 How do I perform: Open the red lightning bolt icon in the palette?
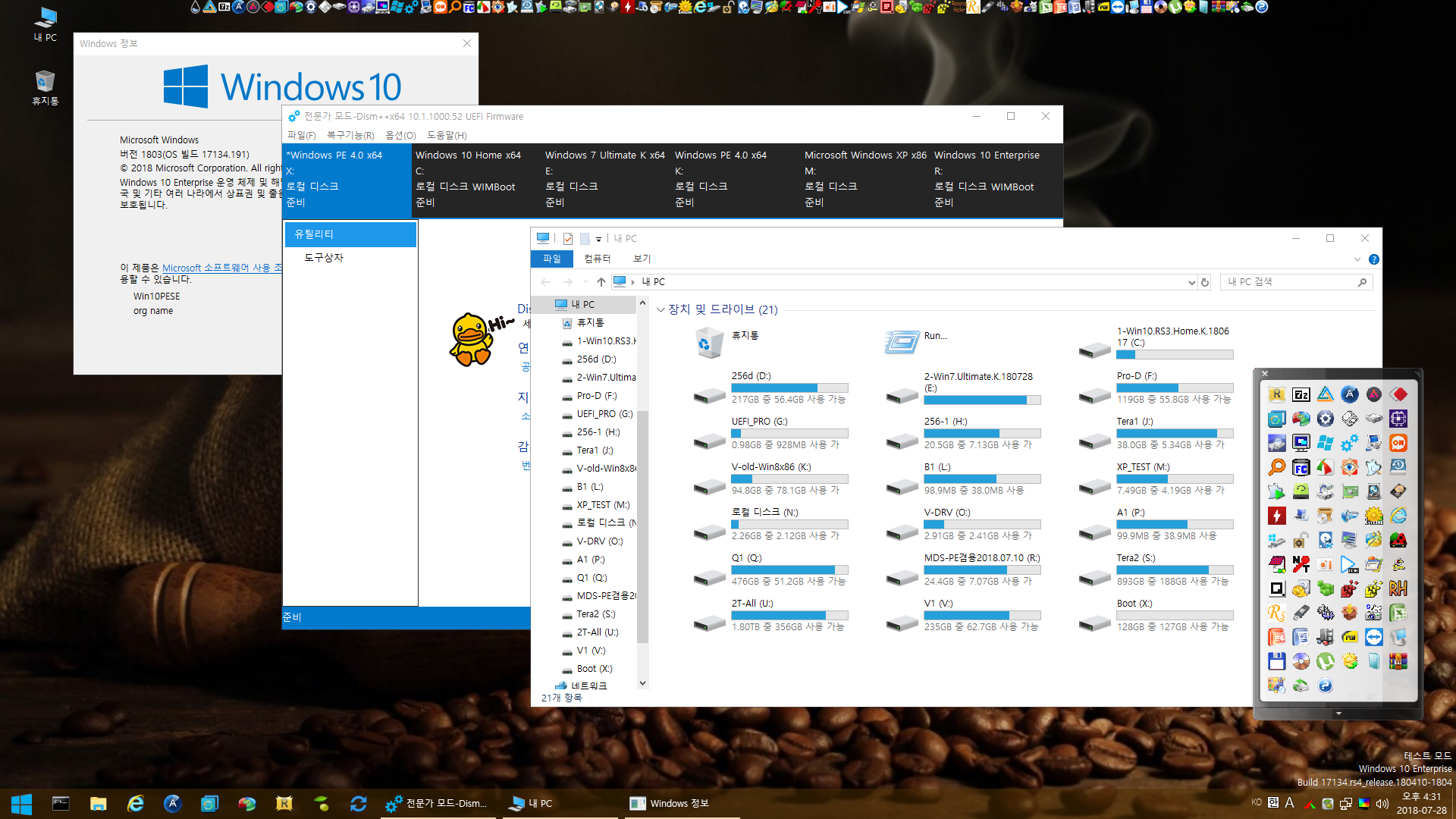coord(1277,516)
